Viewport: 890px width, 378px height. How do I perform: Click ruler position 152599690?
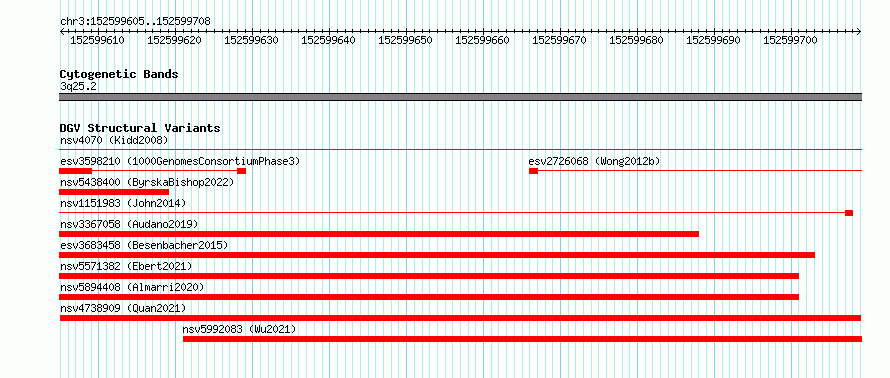713,40
